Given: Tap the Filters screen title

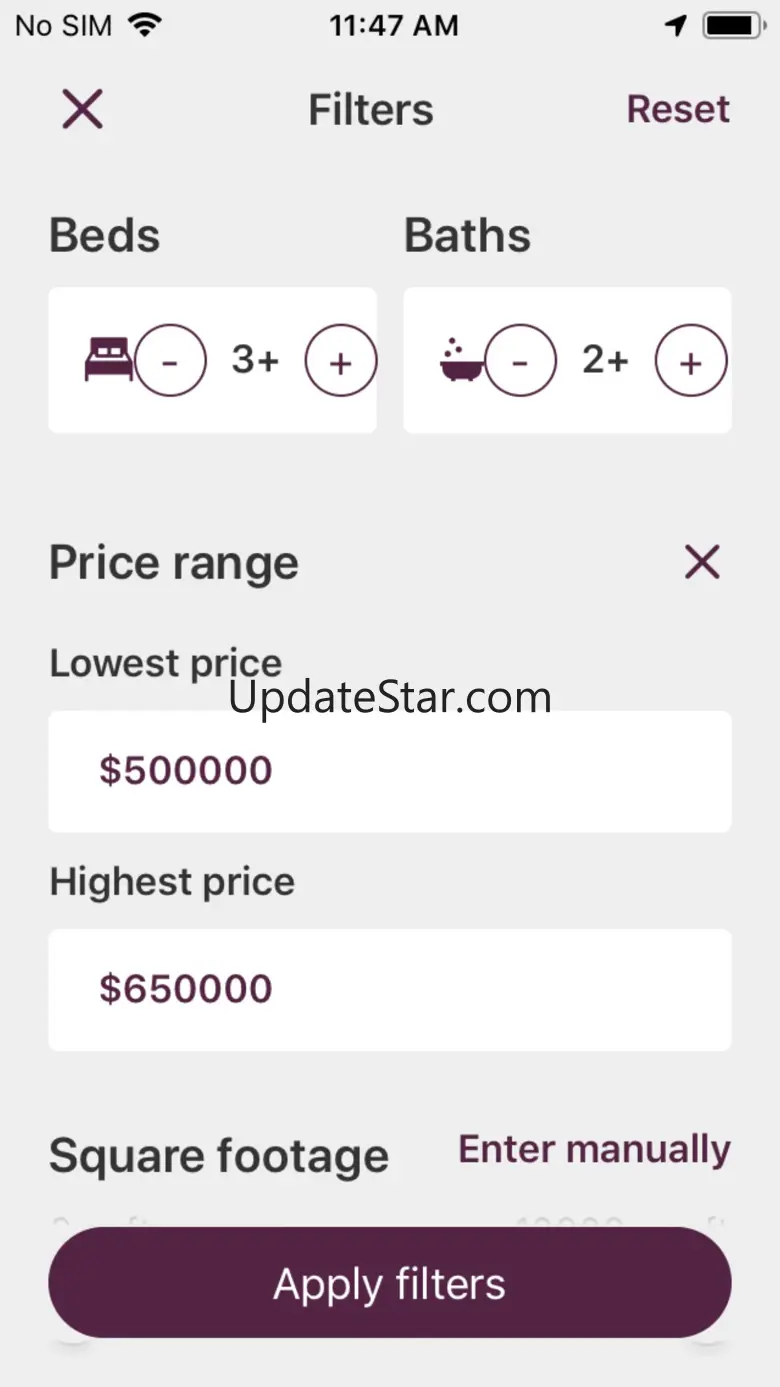Looking at the screenshot, I should pyautogui.click(x=371, y=109).
